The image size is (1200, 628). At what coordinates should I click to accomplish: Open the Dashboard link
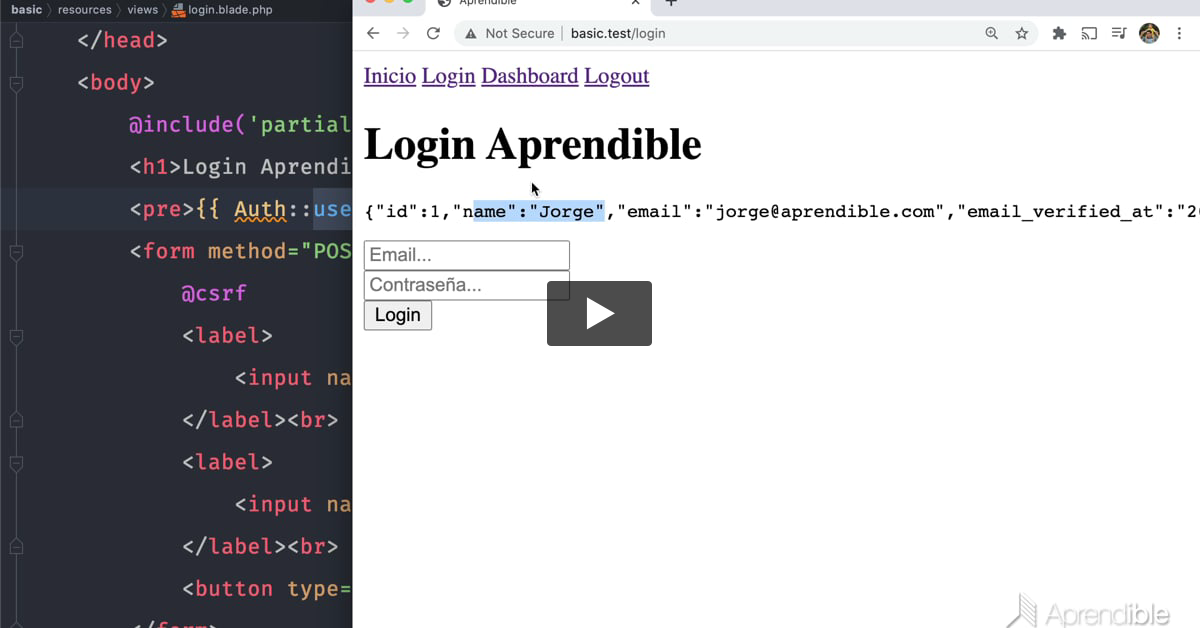(x=530, y=76)
